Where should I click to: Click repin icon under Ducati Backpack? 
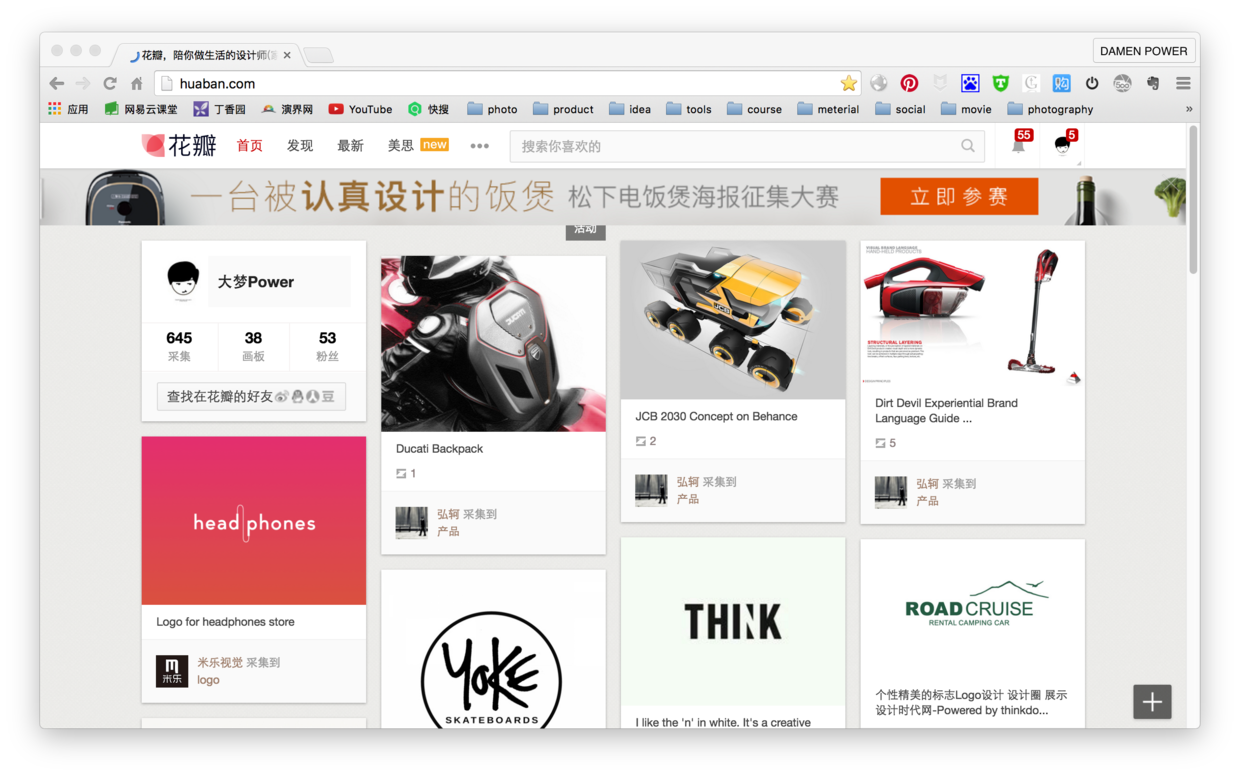pos(401,474)
